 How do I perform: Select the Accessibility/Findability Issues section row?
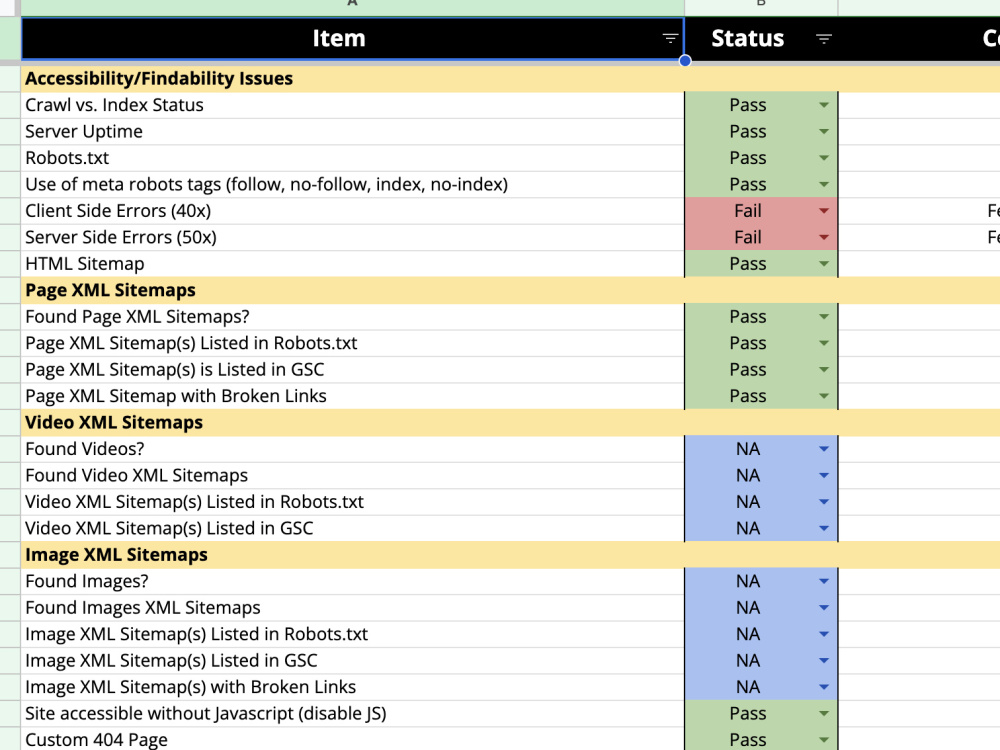tap(510, 78)
